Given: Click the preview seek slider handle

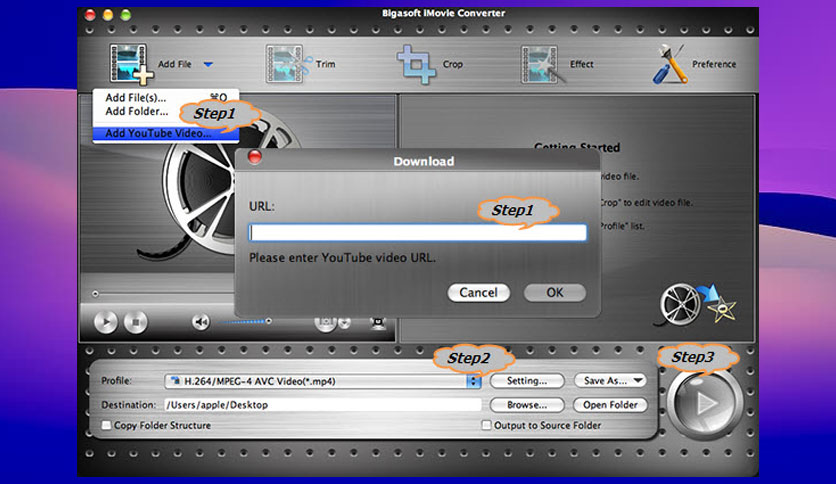Looking at the screenshot, I should point(95,294).
